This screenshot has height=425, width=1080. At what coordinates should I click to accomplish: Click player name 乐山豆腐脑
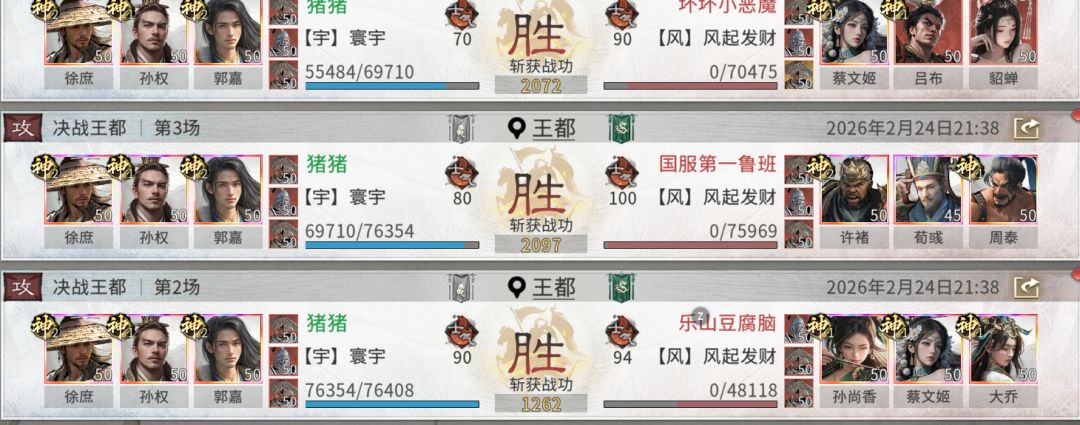727,323
